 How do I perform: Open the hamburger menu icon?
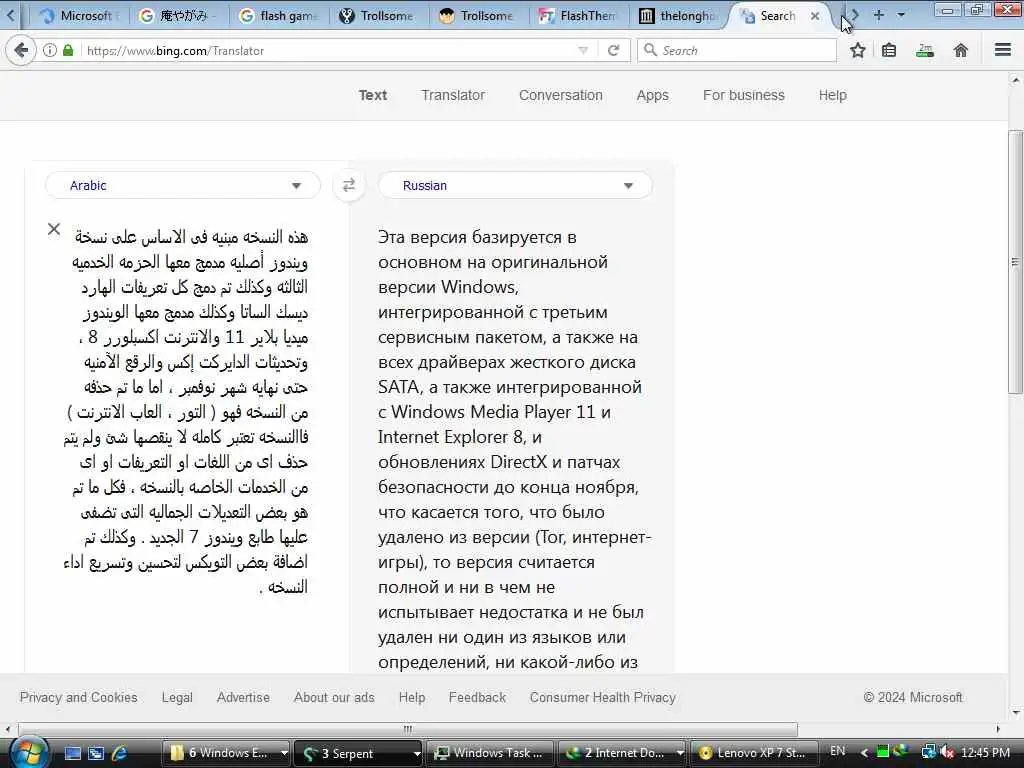1002,50
